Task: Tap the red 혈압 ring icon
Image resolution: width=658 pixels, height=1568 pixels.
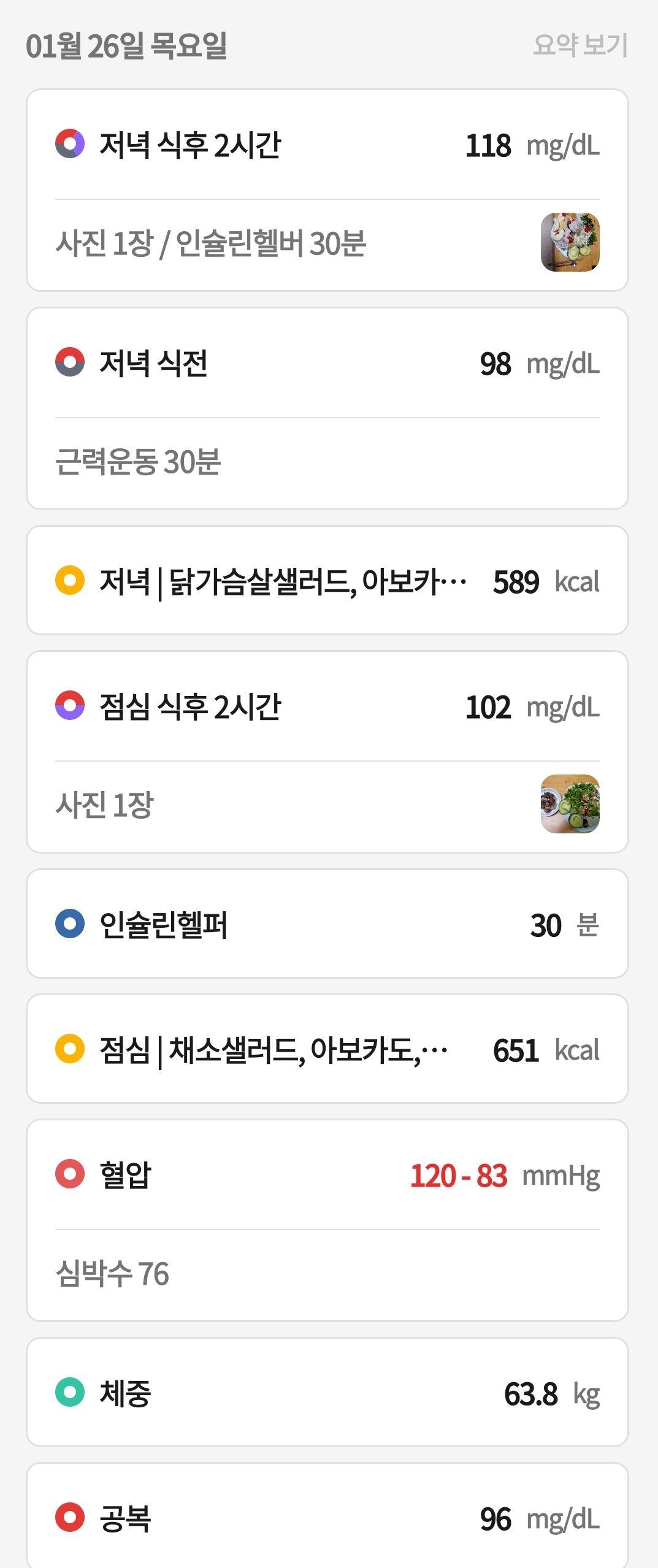Action: click(x=70, y=1174)
